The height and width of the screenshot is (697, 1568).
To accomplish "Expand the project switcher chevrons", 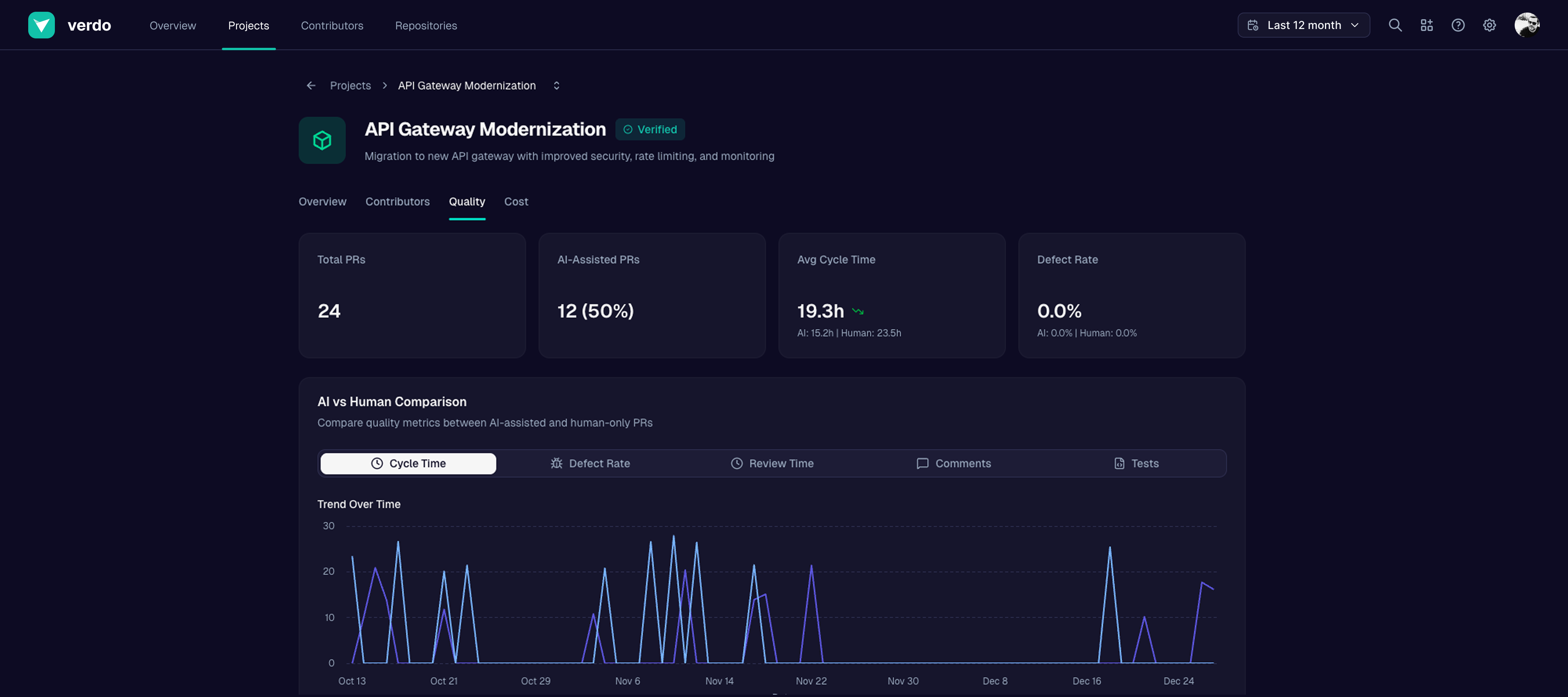I will 556,85.
